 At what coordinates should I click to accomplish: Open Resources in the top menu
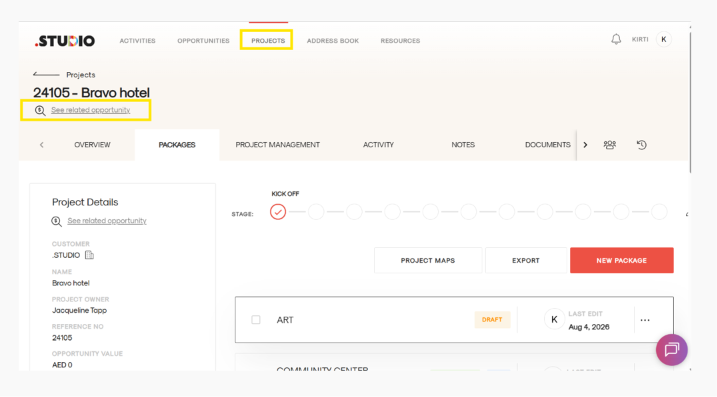[x=400, y=41]
